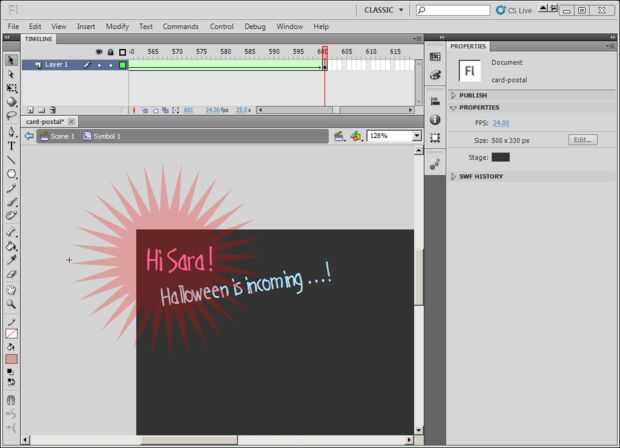The width and height of the screenshot is (620, 448).
Task: Pick the Hand tool
Action: 11,290
